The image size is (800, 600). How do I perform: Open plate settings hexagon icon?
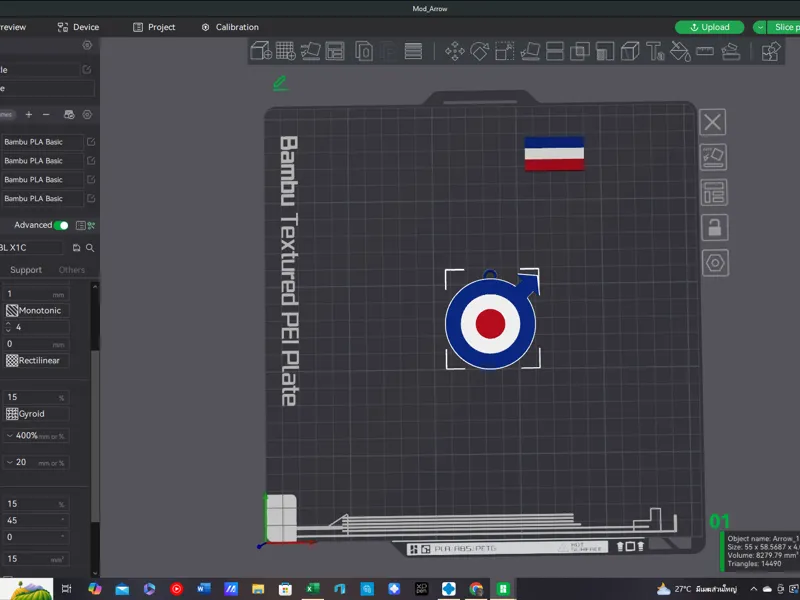715,263
